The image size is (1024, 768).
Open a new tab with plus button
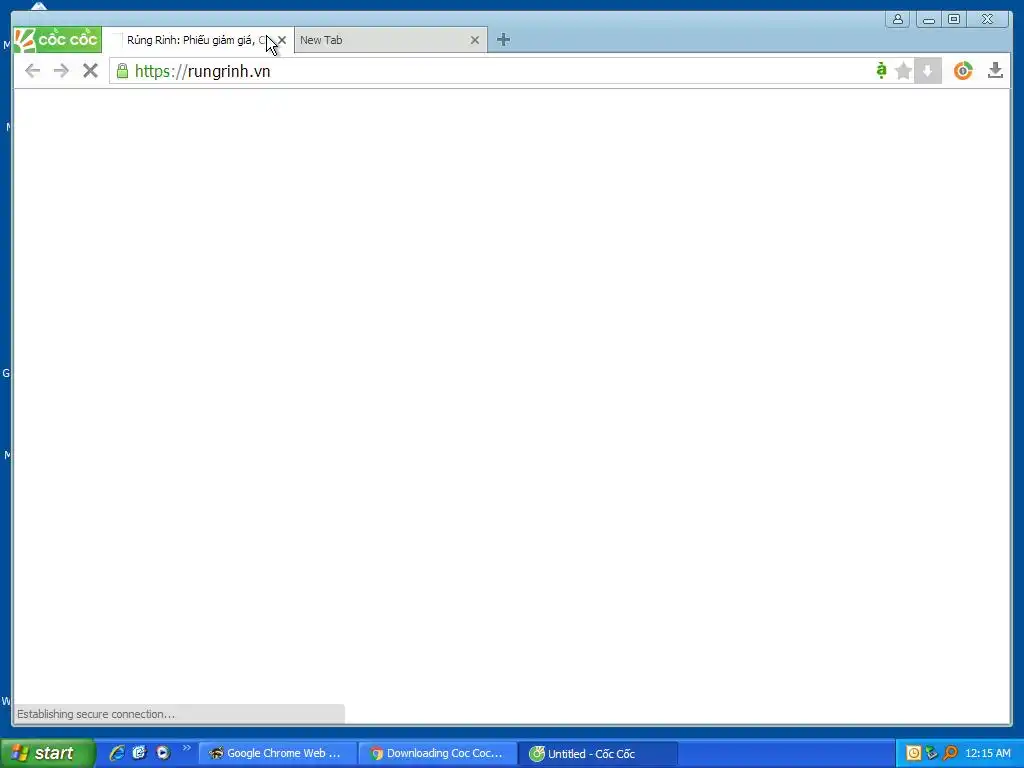pos(503,40)
